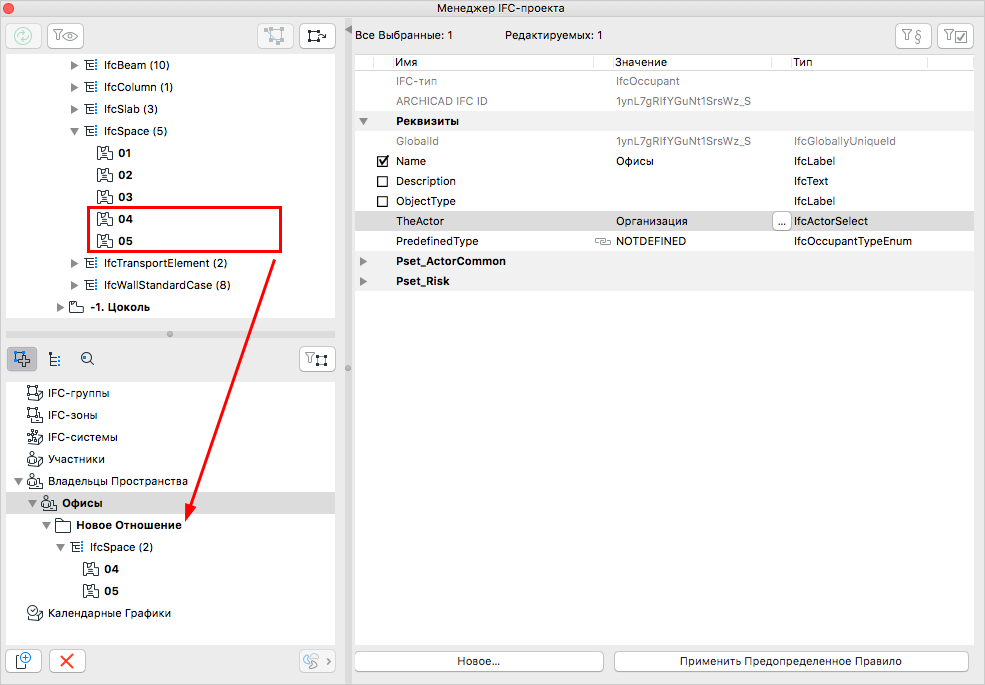Click the select-elements-in-project toolbar icon
The image size is (985, 685).
[x=275, y=36]
